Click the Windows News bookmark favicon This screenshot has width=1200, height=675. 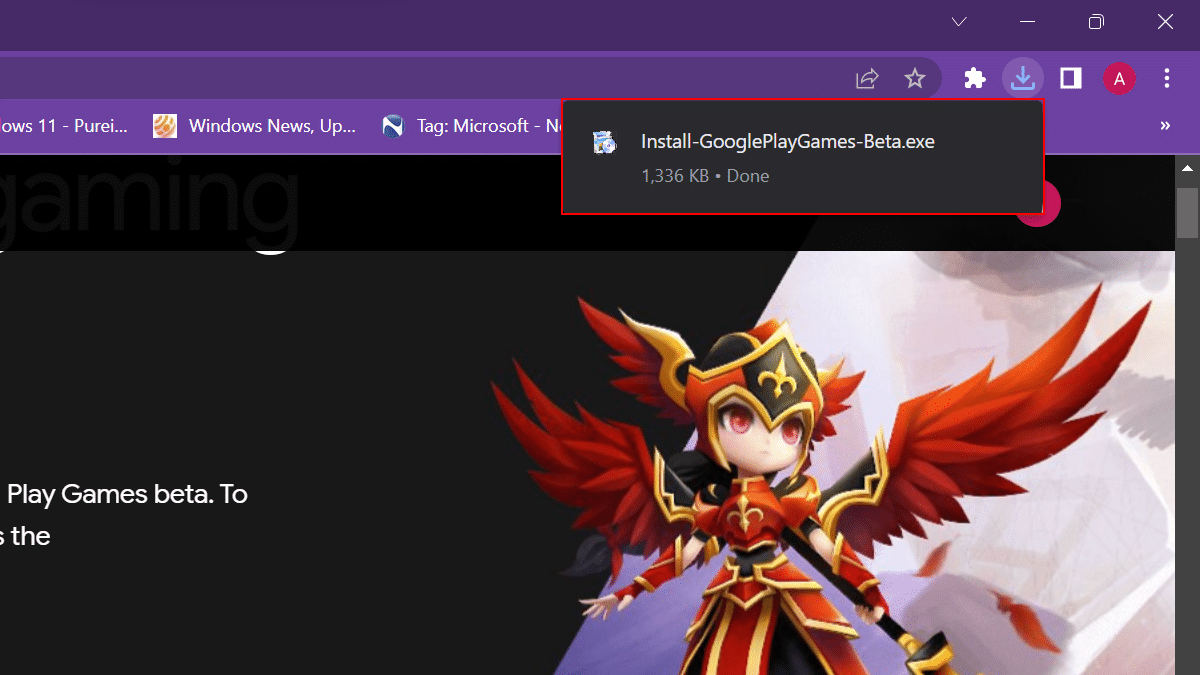point(165,126)
